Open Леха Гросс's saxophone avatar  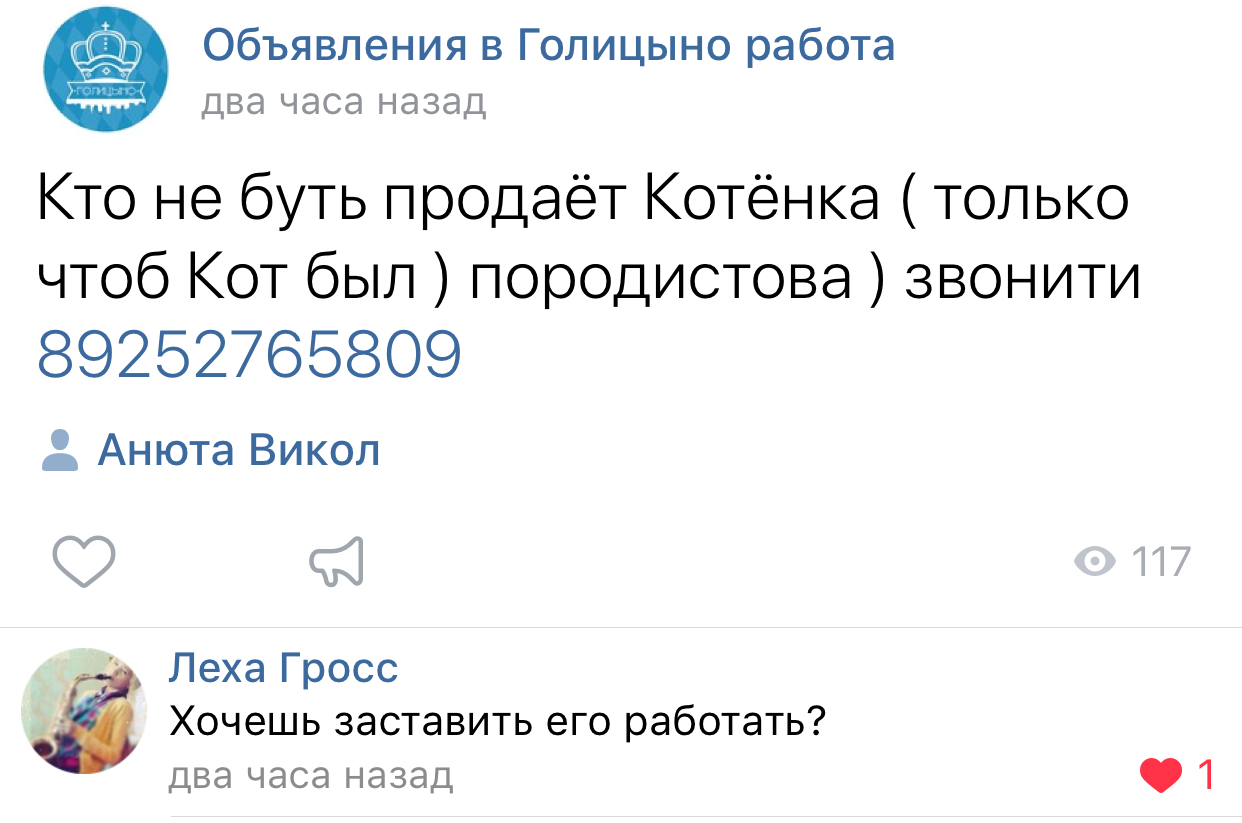(x=84, y=711)
